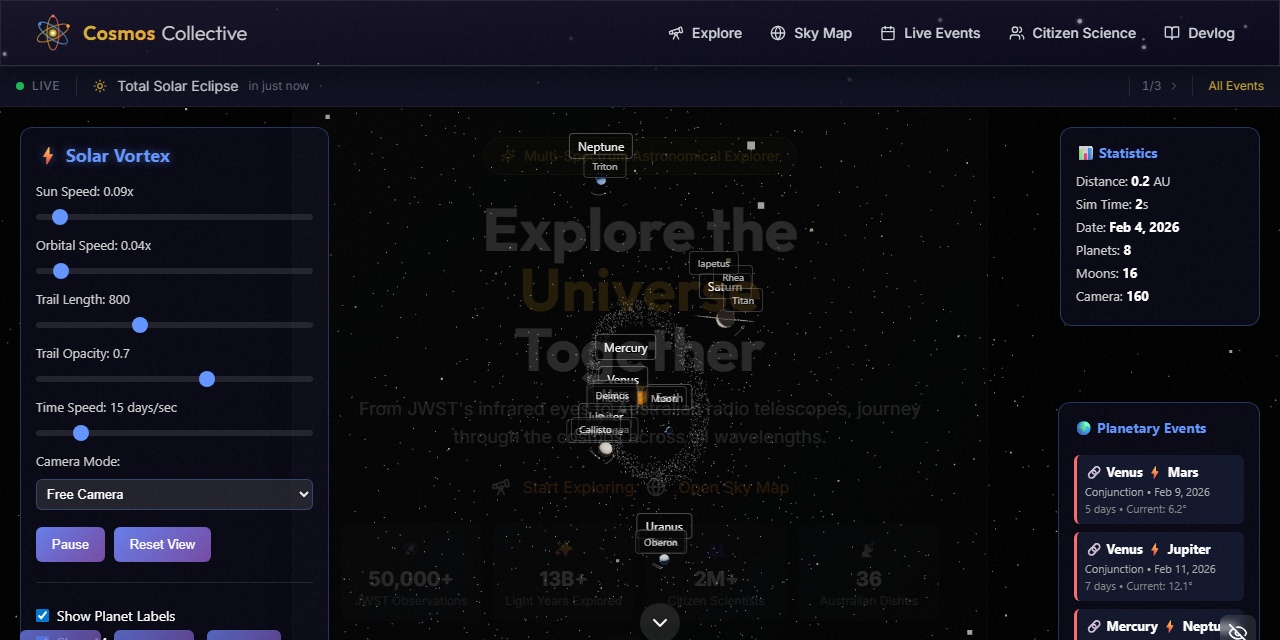Adjust the Time Speed slider

tap(174, 433)
